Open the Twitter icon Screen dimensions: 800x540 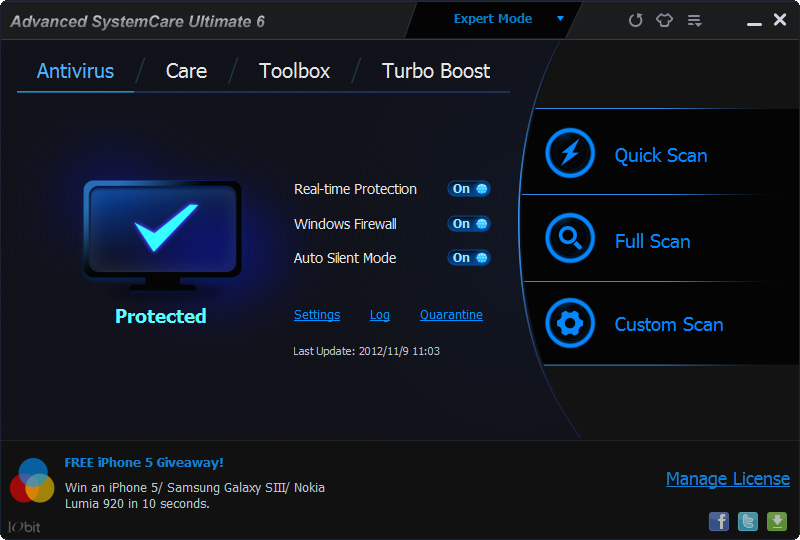(748, 522)
